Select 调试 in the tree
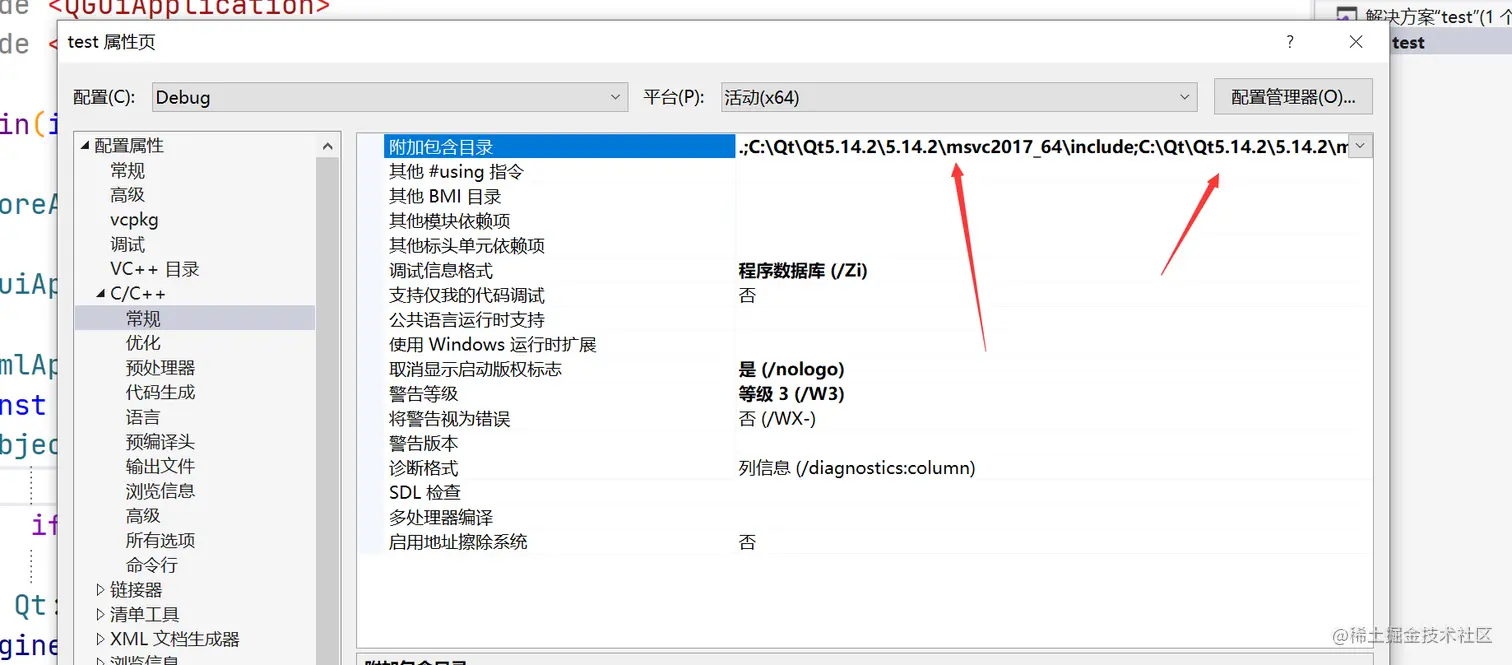The width and height of the screenshot is (1512, 665). [x=128, y=245]
